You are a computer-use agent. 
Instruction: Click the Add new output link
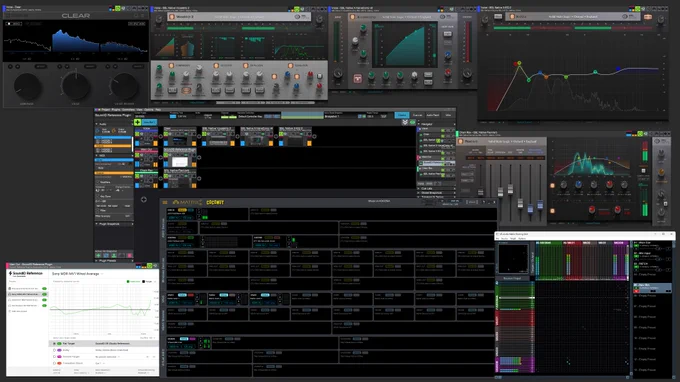[x=20, y=311]
